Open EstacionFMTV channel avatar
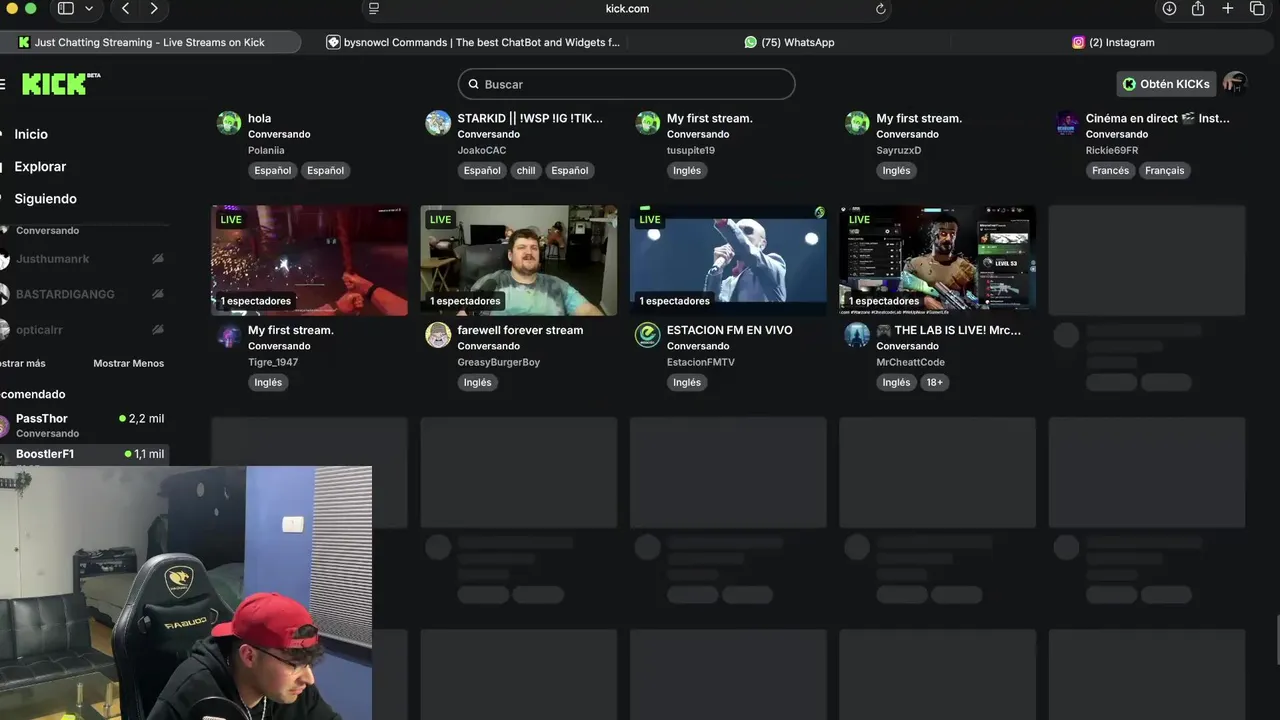The height and width of the screenshot is (720, 1280). pyautogui.click(x=648, y=335)
